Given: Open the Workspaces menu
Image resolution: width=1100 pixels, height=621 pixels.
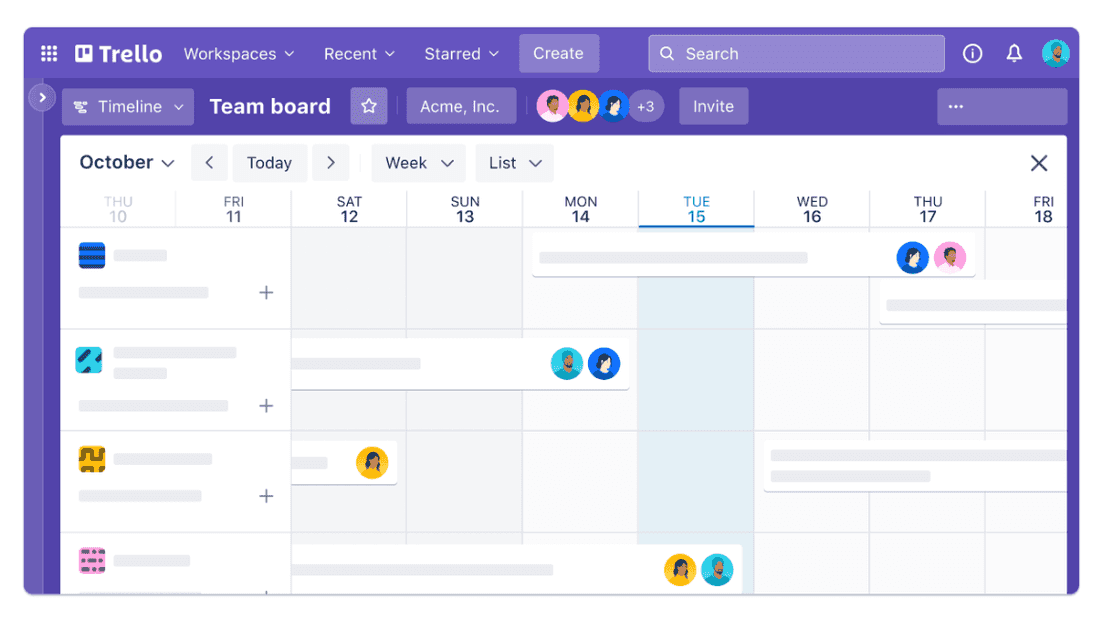Looking at the screenshot, I should point(239,54).
